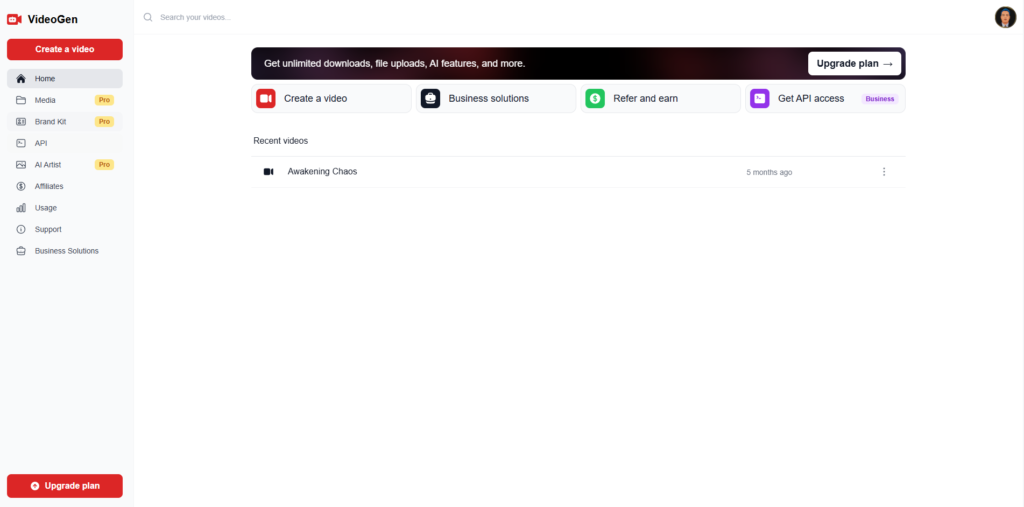Viewport: 1024px width, 507px height.
Task: Open the Media menu item
Action: [65, 100]
